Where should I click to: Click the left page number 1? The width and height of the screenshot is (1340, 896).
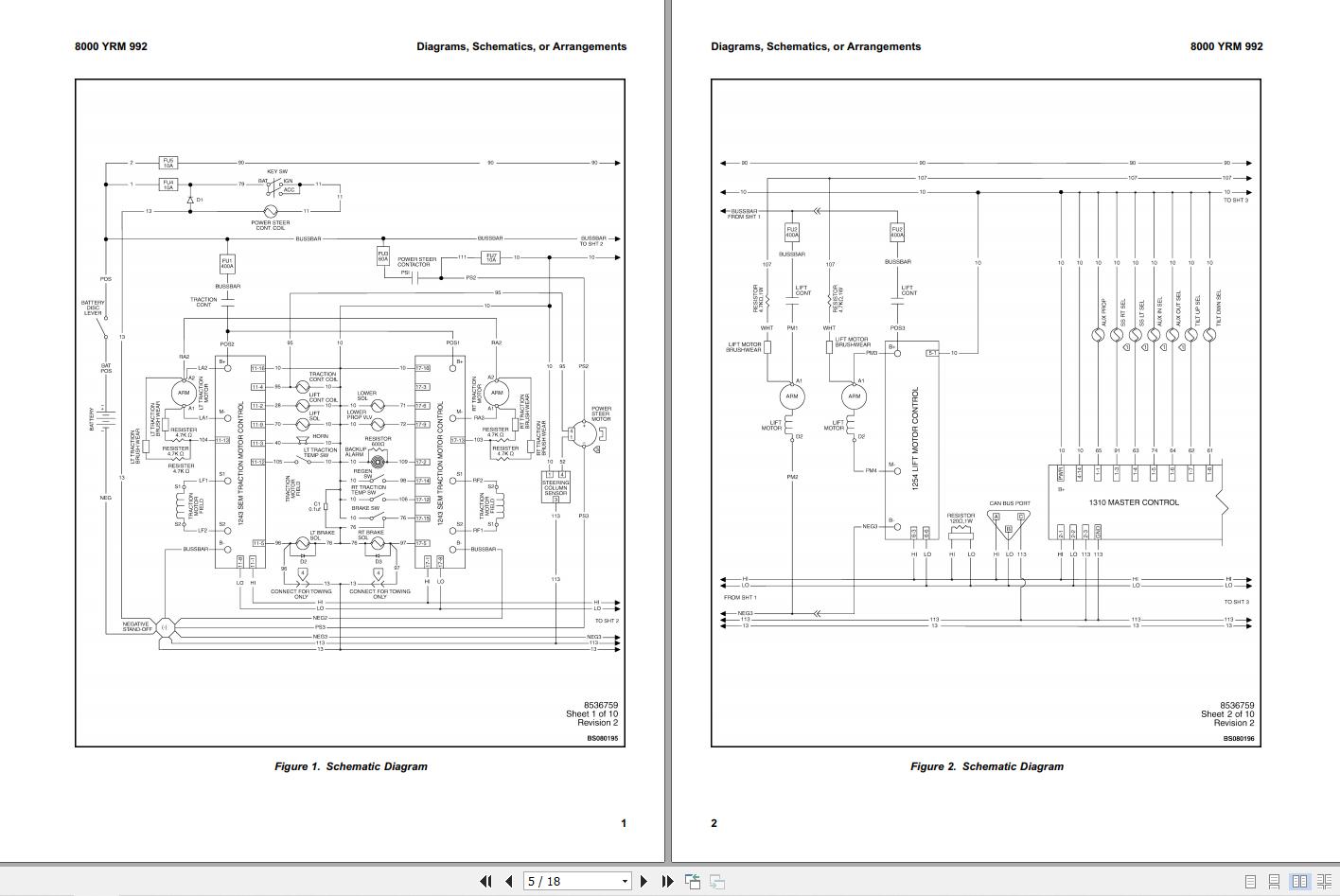(623, 823)
